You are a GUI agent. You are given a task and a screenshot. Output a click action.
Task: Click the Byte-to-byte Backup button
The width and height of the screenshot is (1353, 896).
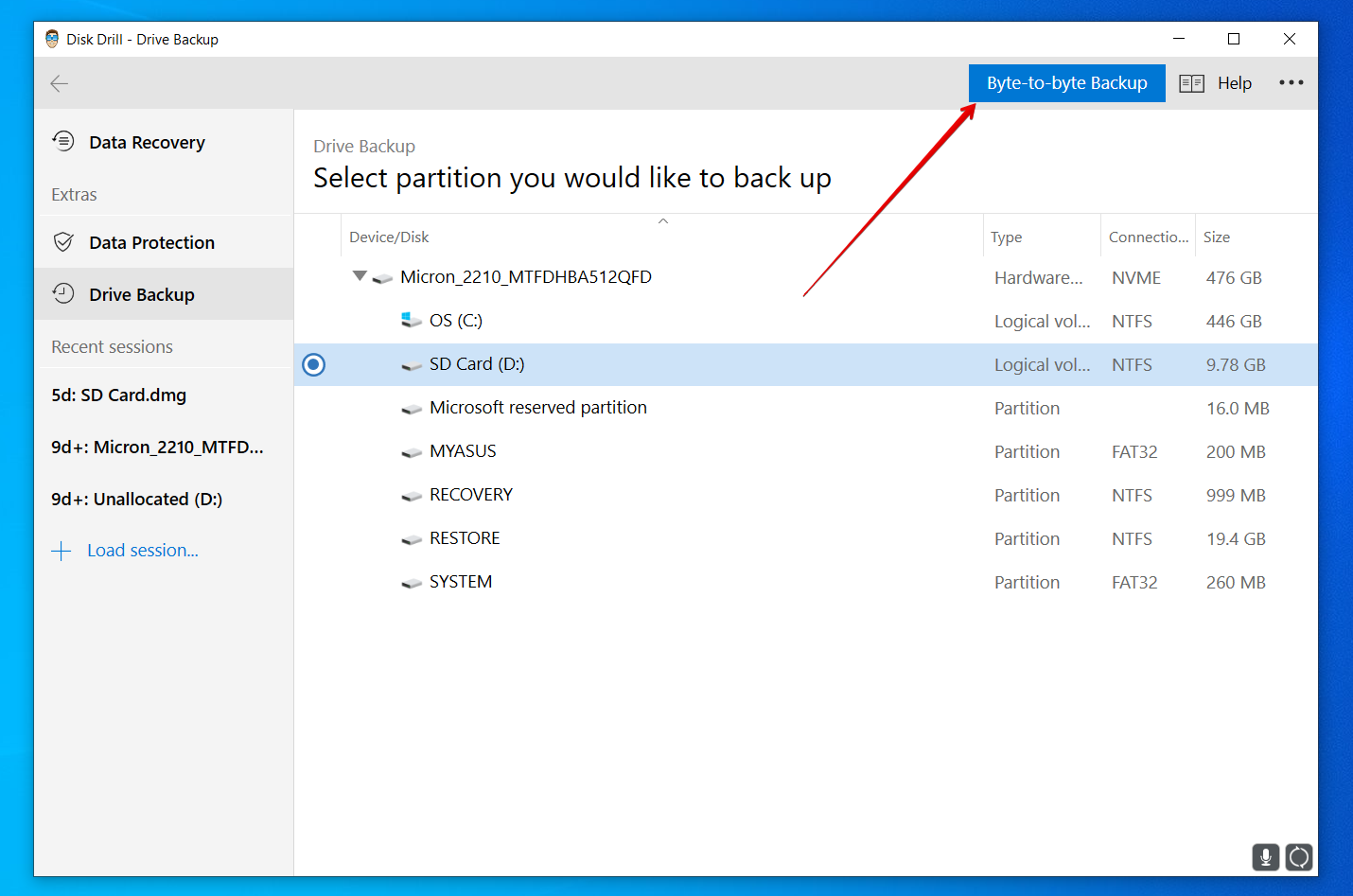pyautogui.click(x=1067, y=83)
